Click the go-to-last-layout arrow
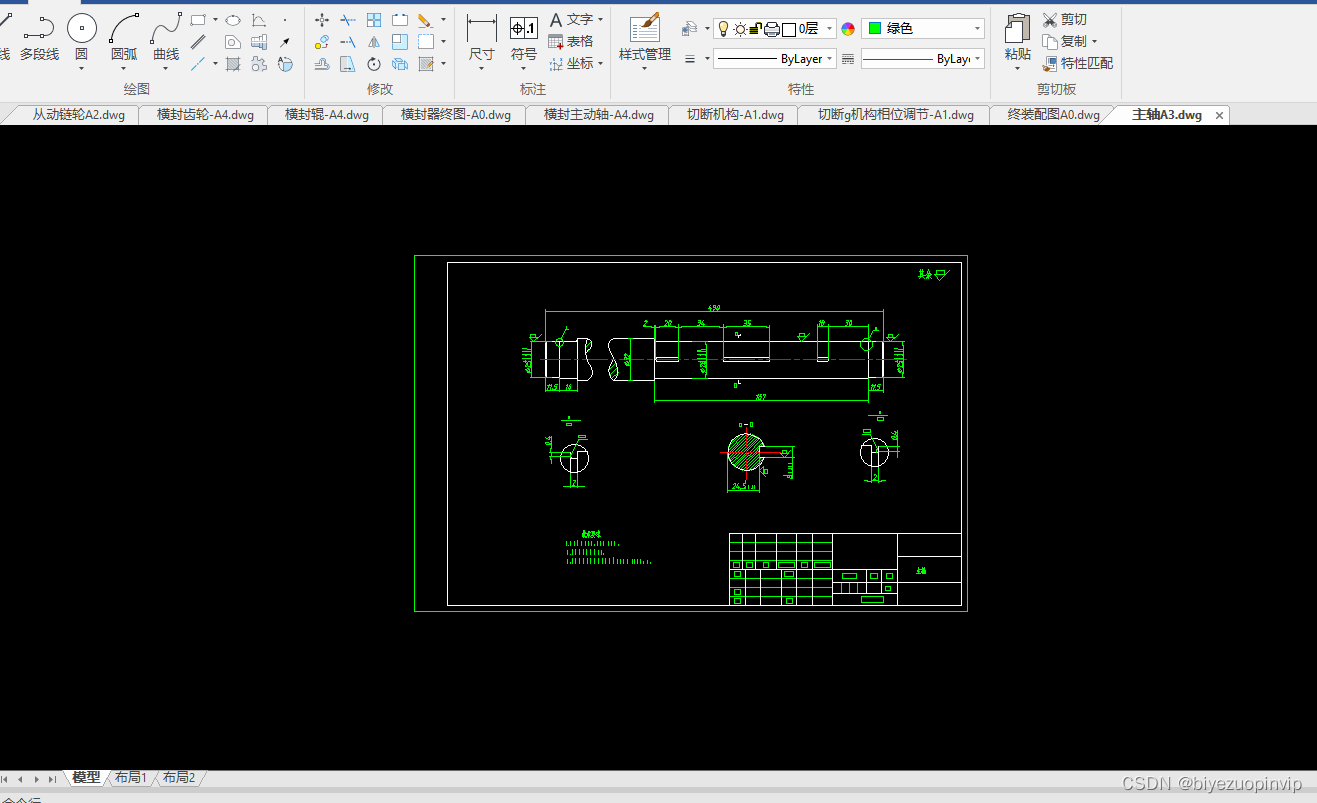The width and height of the screenshot is (1317, 803). pyautogui.click(x=52, y=778)
